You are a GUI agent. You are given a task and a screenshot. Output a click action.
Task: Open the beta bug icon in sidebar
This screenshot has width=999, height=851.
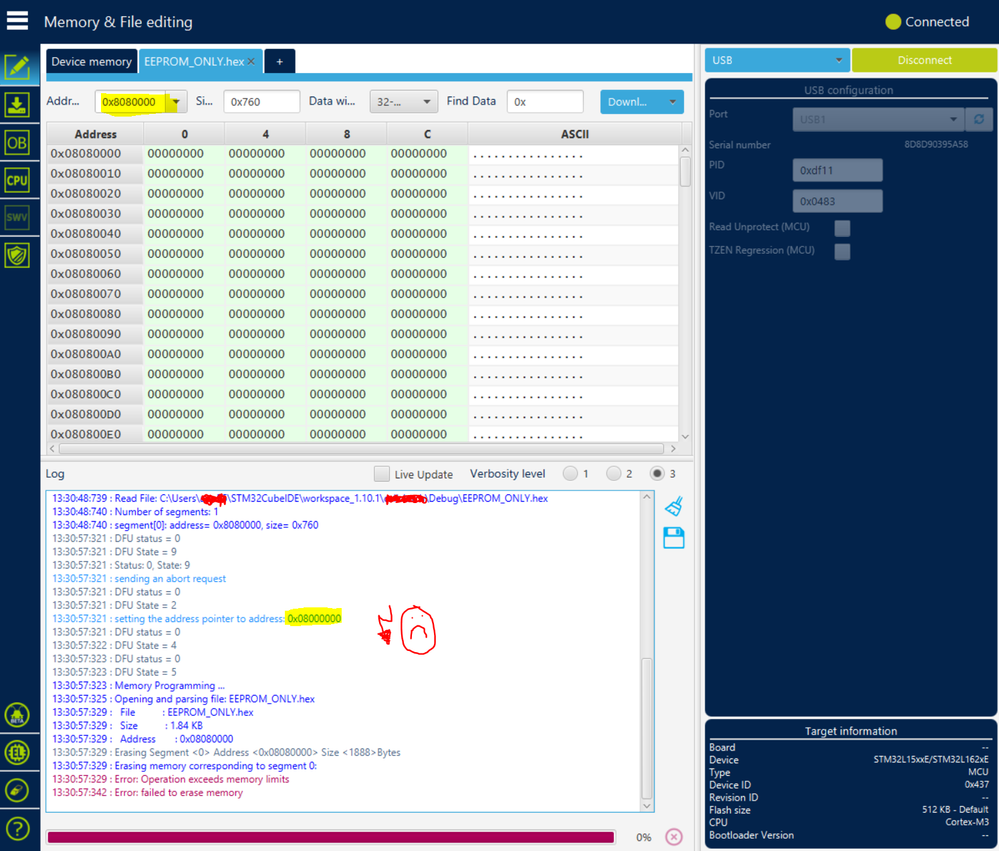click(17, 715)
